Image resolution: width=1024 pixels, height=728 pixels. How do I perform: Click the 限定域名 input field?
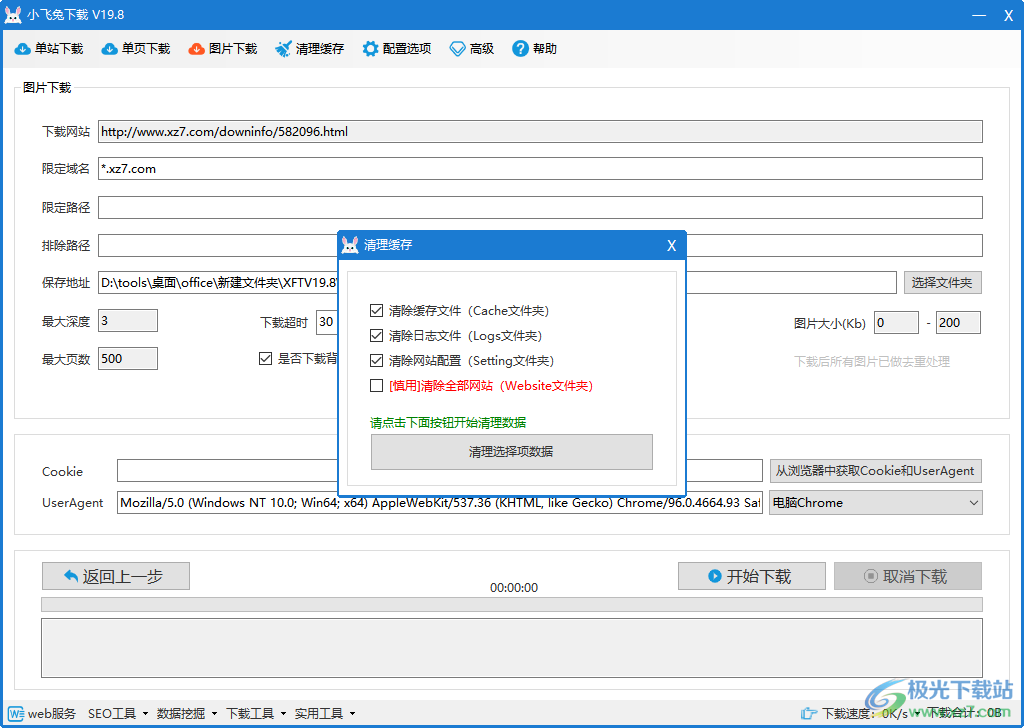[x=540, y=168]
